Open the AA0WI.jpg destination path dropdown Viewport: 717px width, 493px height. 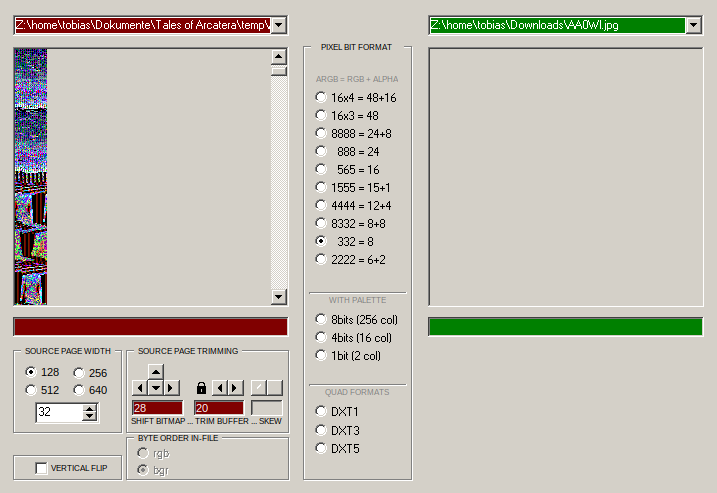point(694,25)
